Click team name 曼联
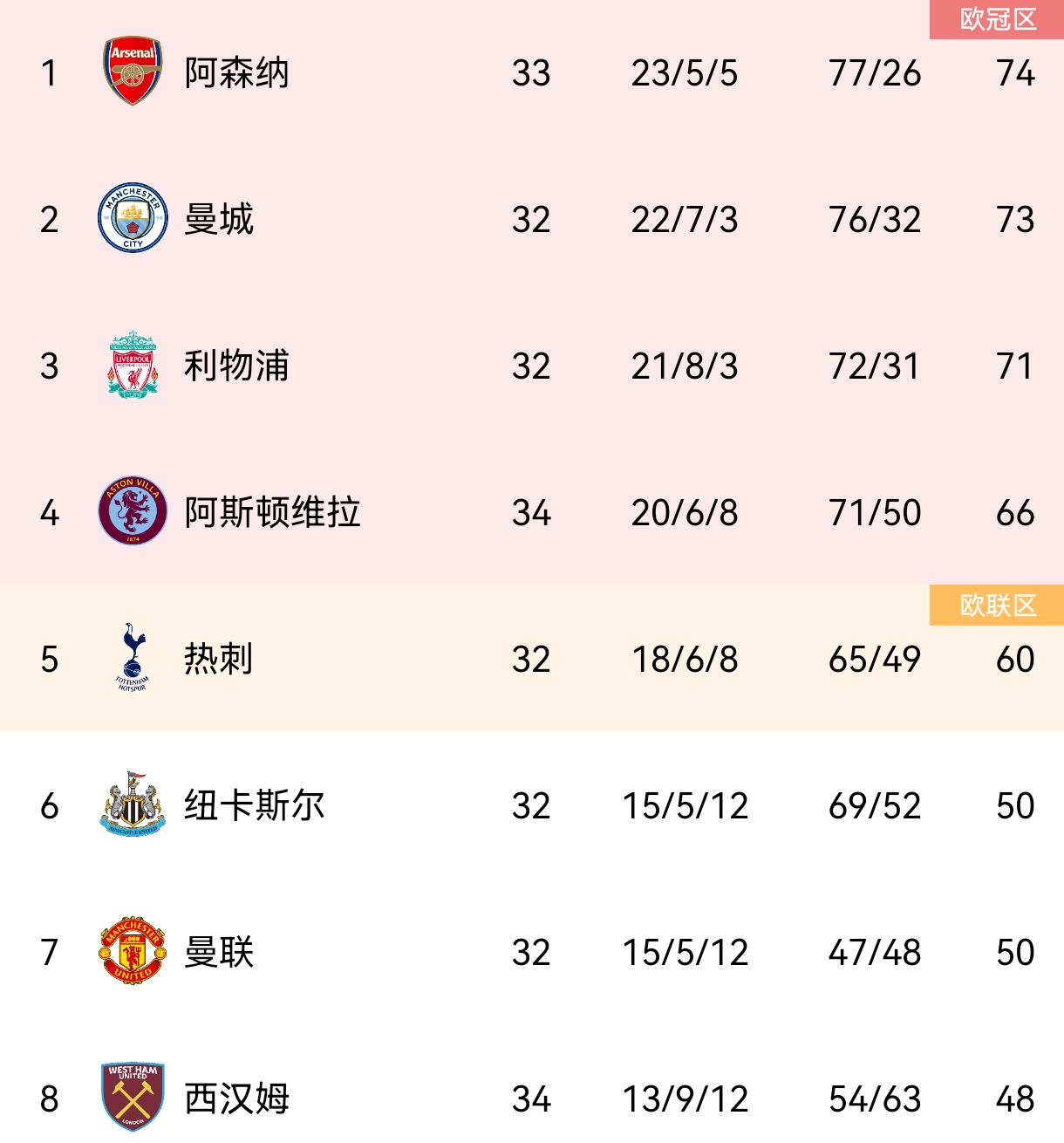The height and width of the screenshot is (1143, 1064). coord(219,953)
